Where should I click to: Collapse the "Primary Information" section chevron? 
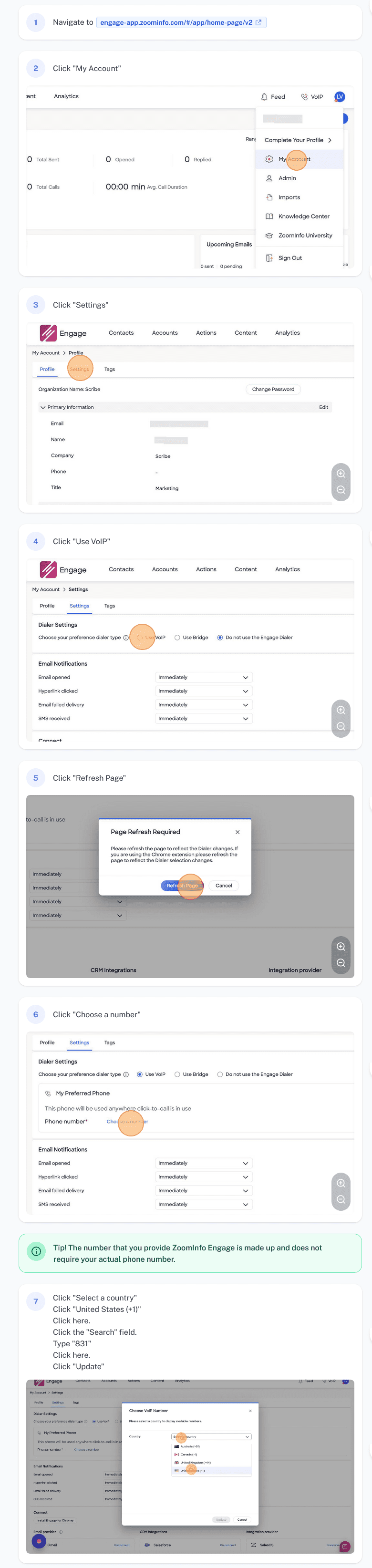click(42, 407)
